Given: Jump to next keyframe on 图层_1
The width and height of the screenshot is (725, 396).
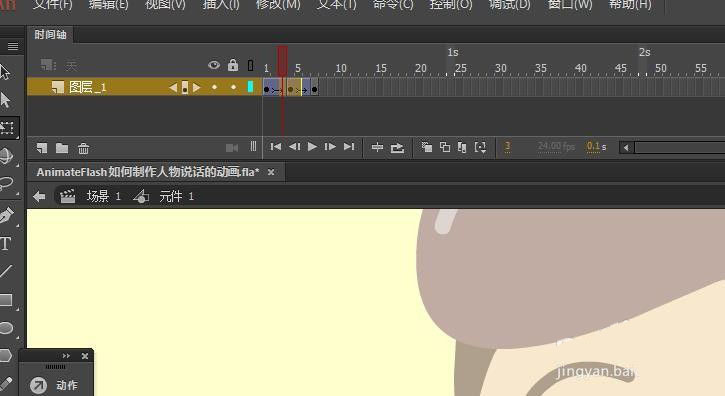Looking at the screenshot, I should (197, 87).
